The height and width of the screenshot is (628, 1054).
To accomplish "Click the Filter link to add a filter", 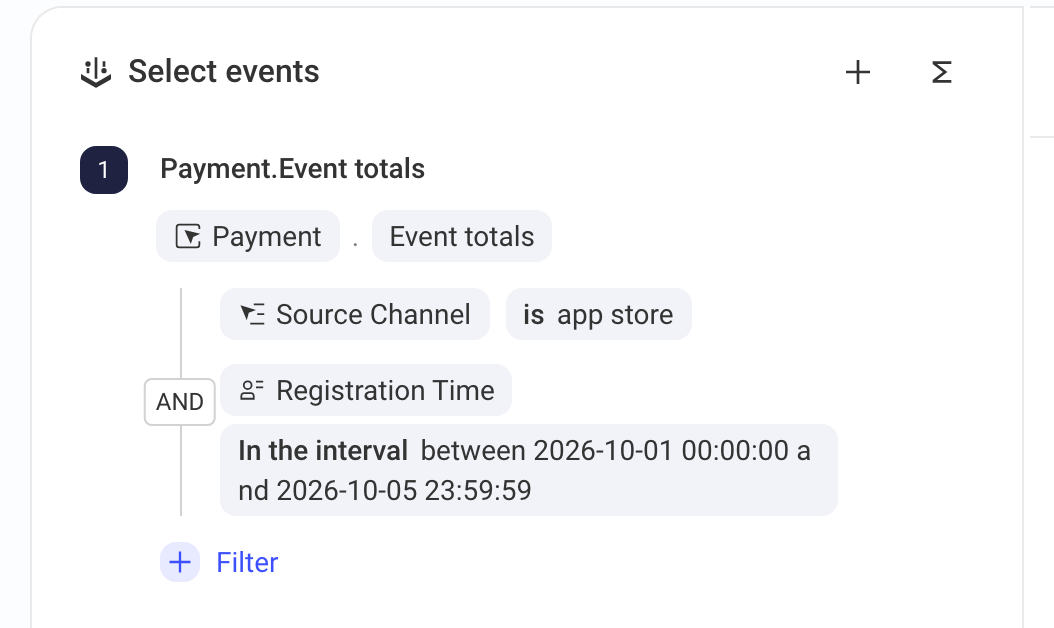I will click(247, 562).
